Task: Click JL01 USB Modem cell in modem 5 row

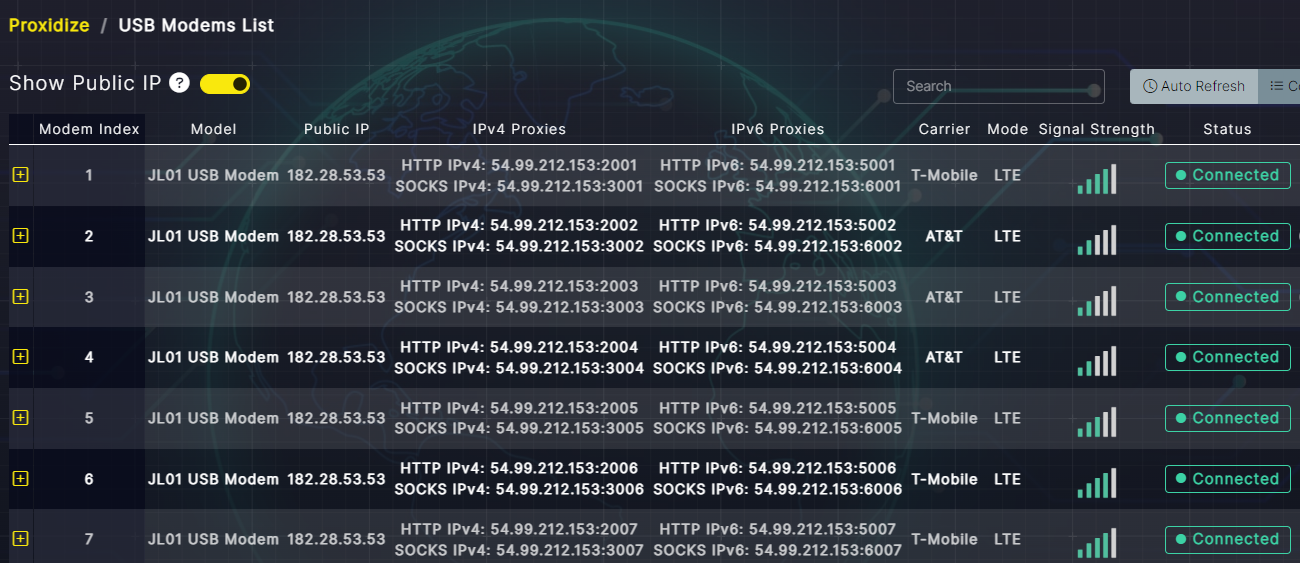Action: (x=213, y=418)
